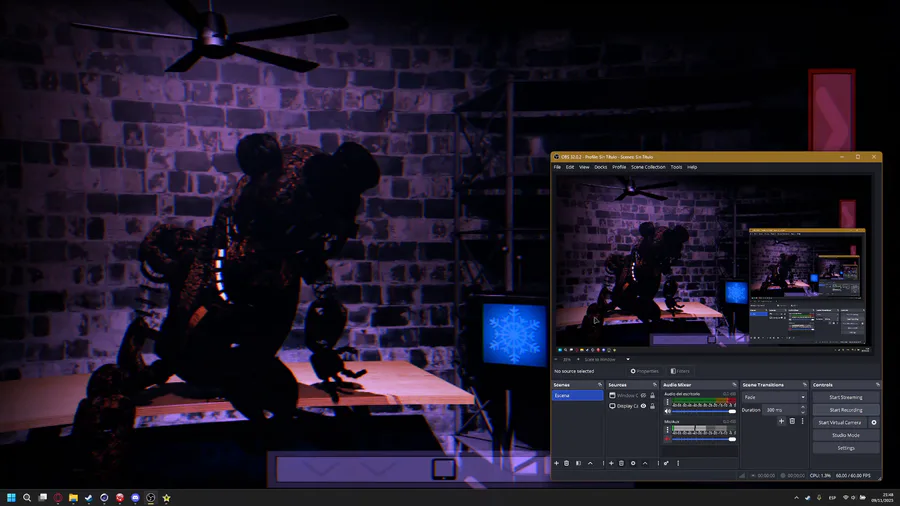Open transition properties three-dot menu
Image resolution: width=900 pixels, height=506 pixels.
point(802,421)
